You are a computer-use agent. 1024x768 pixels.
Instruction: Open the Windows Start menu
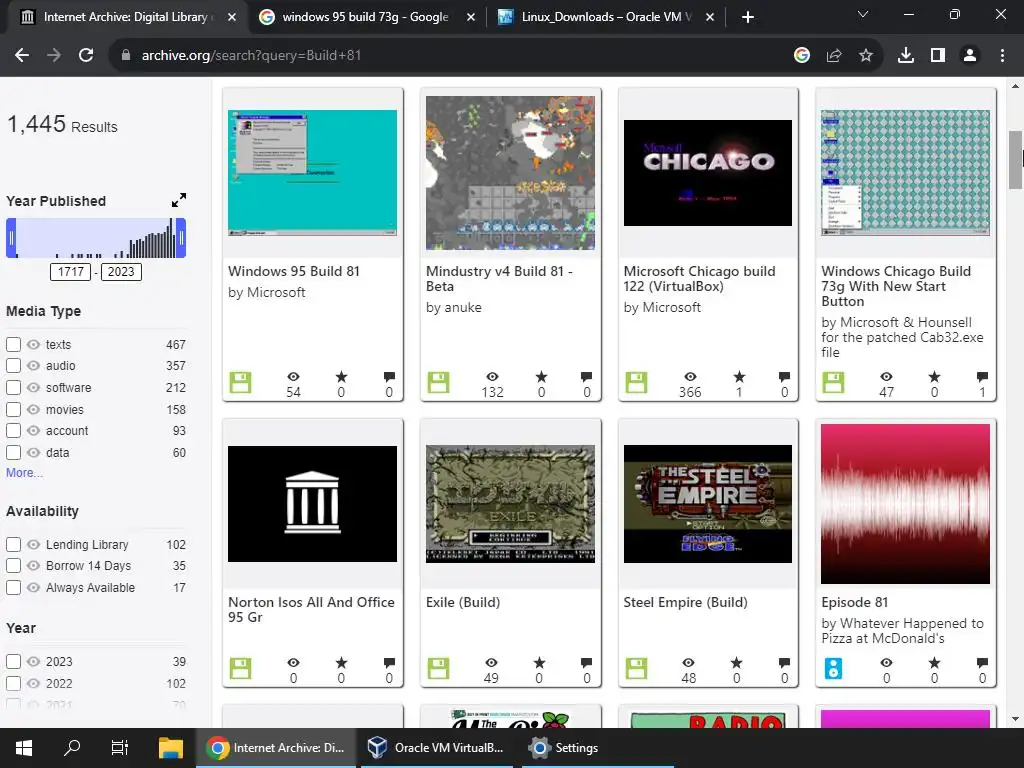(x=24, y=748)
